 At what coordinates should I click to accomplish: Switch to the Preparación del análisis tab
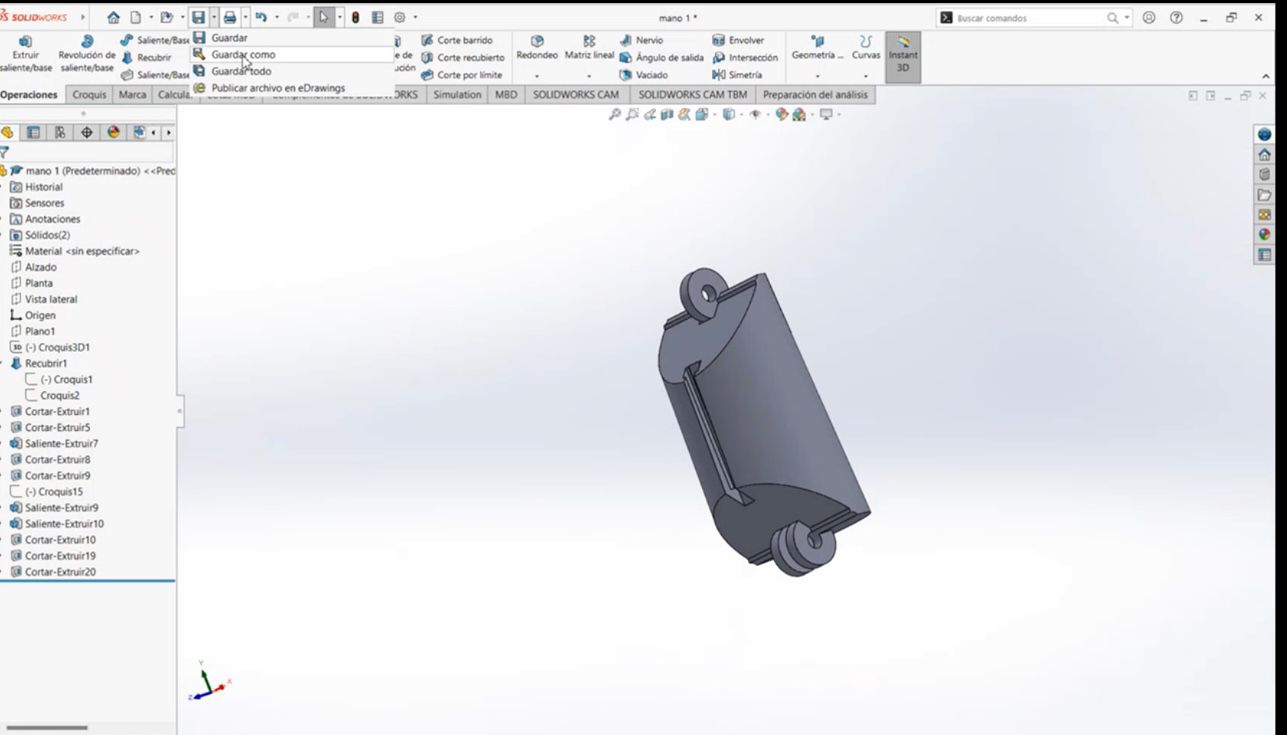[816, 95]
